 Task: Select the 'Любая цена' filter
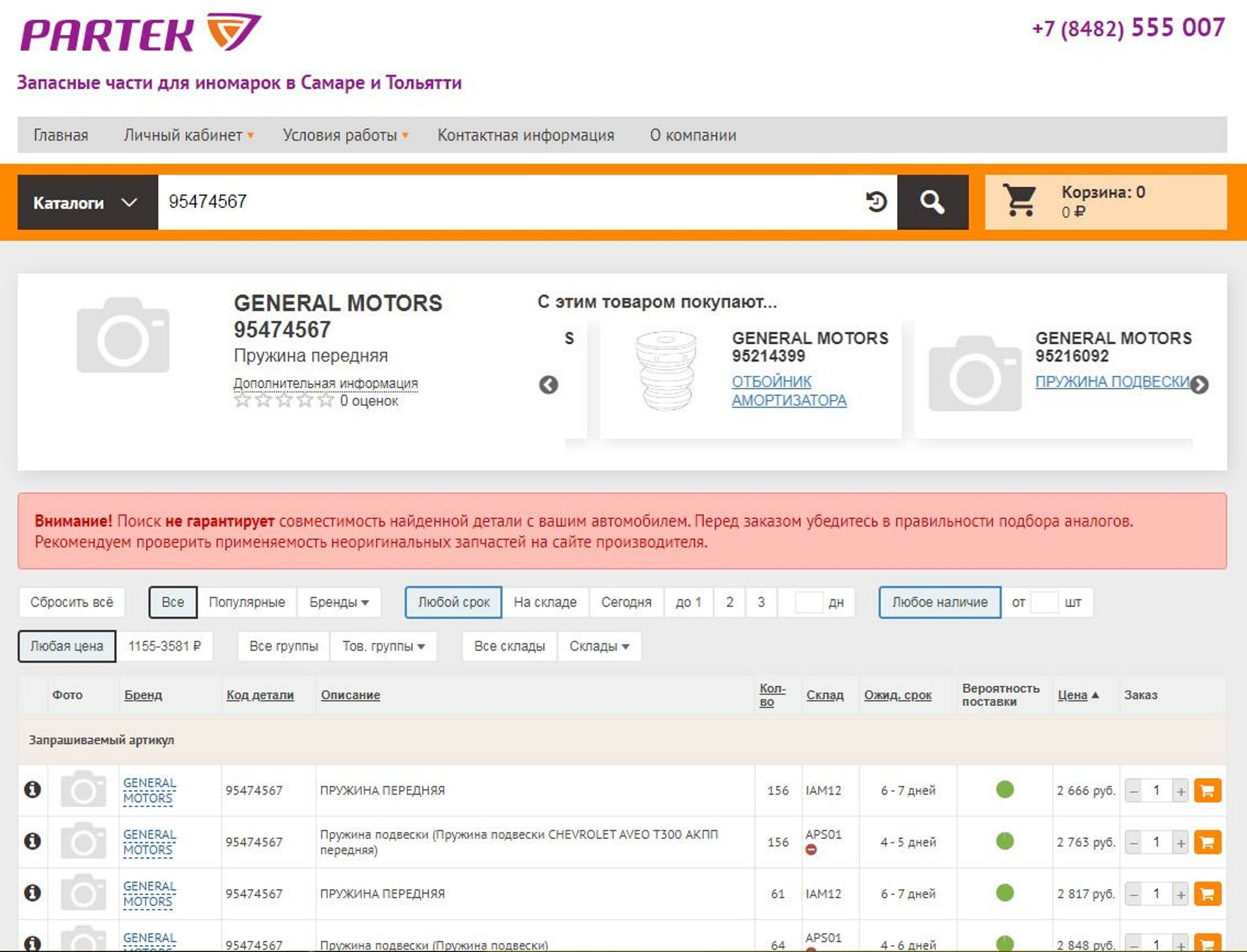point(67,646)
